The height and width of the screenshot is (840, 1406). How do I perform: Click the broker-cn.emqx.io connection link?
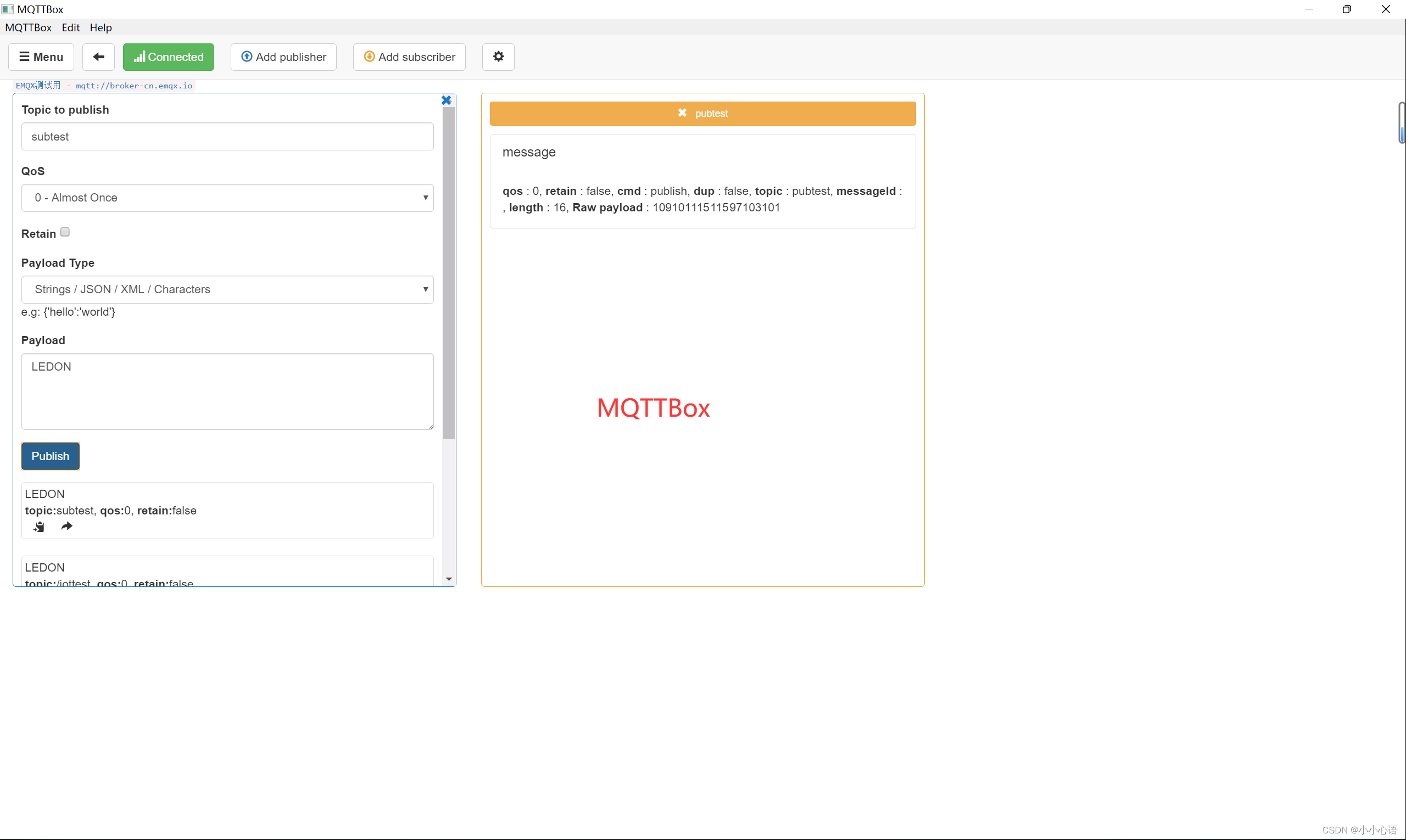click(104, 86)
